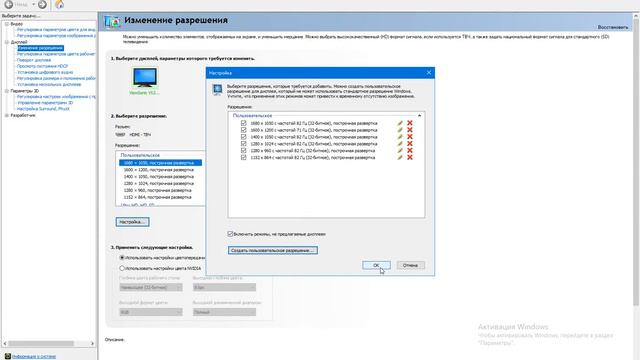Click the scroll-right arrow in task pane
640x360 pixels.
92,344
